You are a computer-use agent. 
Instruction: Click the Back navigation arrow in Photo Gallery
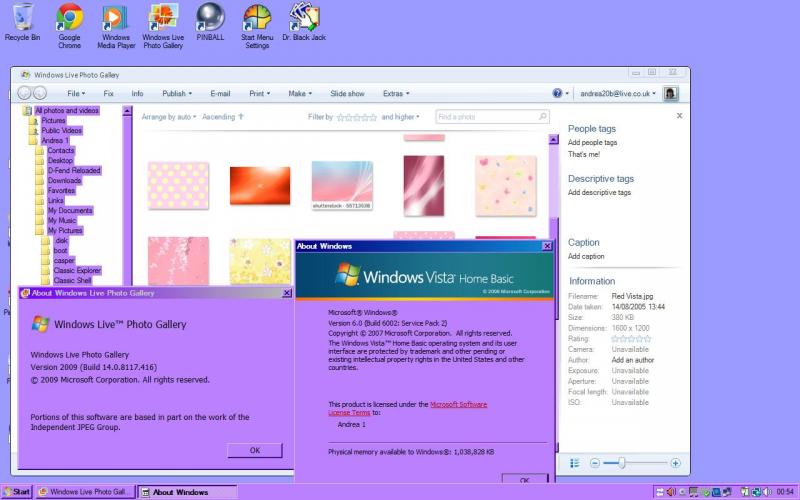click(x=24, y=93)
